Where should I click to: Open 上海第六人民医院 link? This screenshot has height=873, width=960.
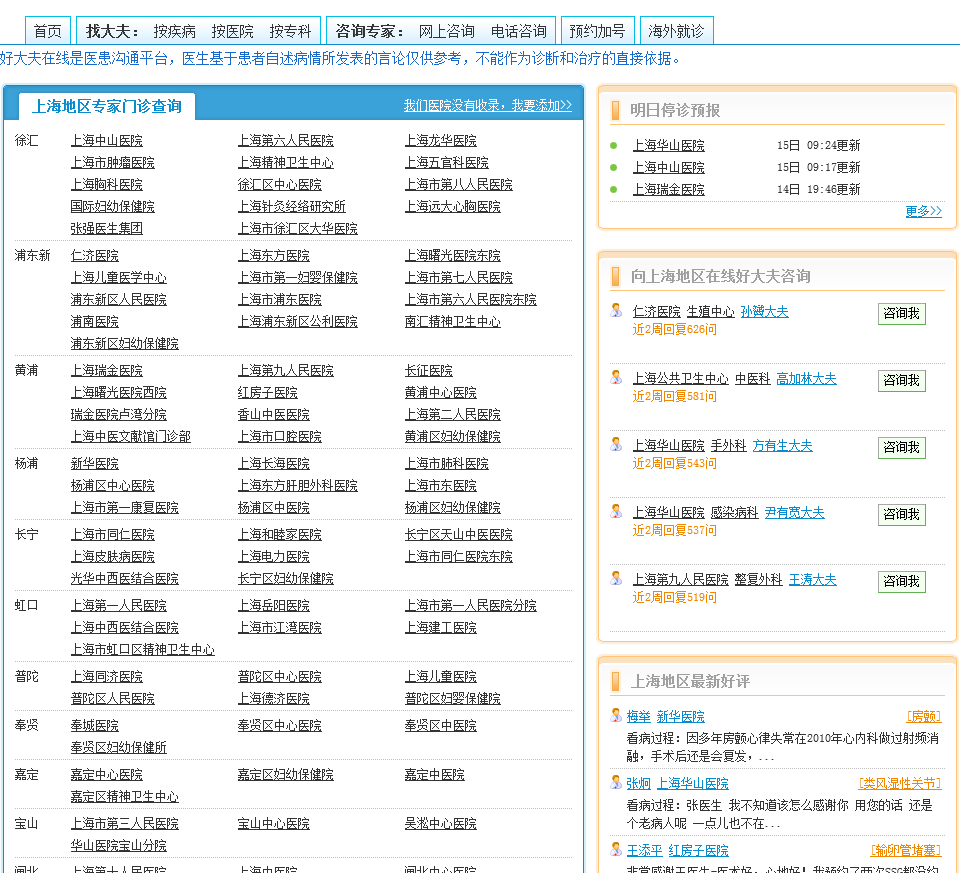[285, 141]
